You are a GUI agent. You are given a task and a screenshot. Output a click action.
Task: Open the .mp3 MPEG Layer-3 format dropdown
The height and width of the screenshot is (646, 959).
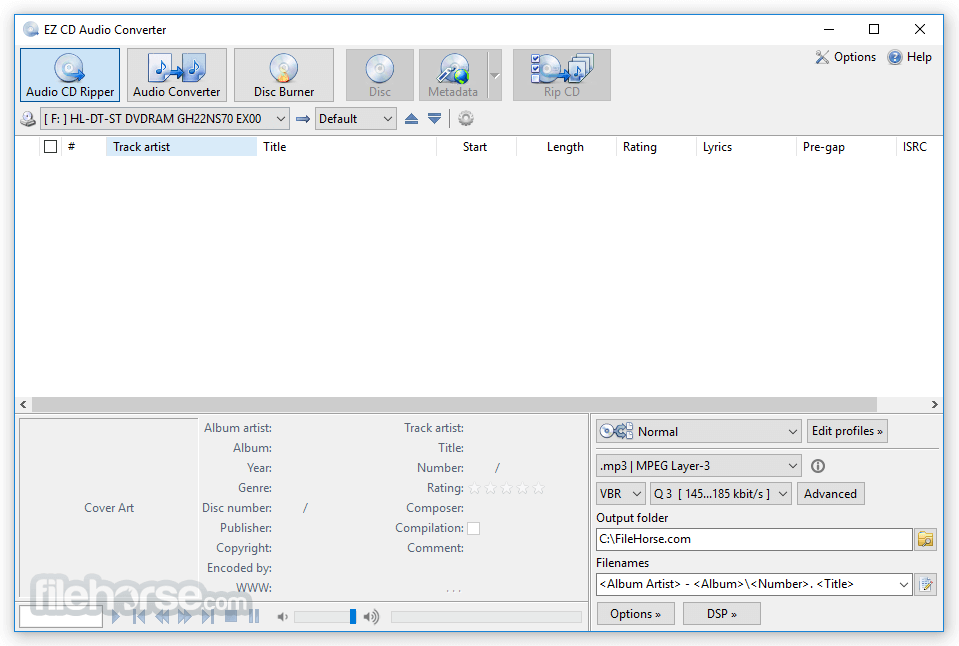[x=698, y=466]
